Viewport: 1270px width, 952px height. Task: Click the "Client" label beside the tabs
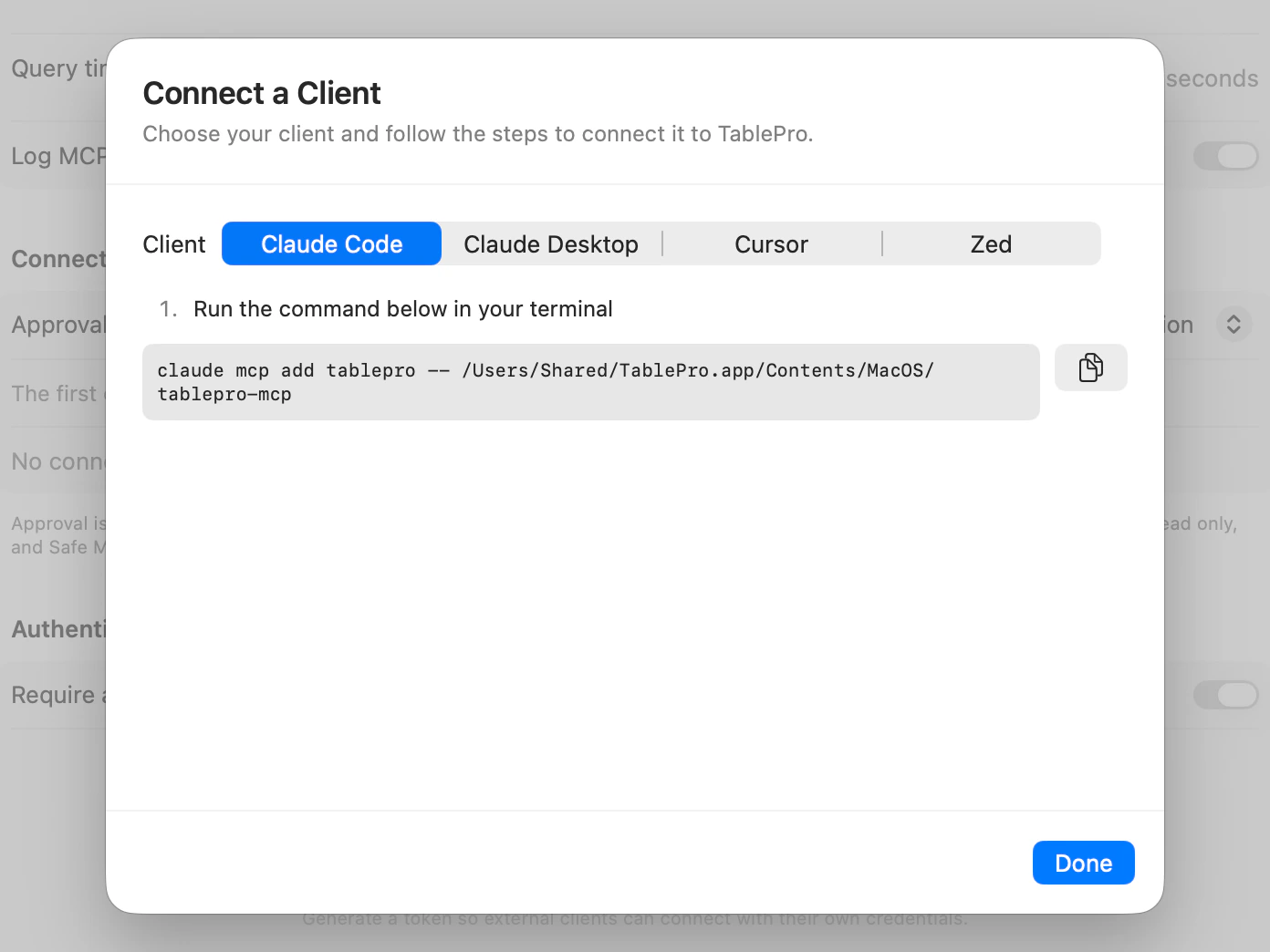point(174,244)
